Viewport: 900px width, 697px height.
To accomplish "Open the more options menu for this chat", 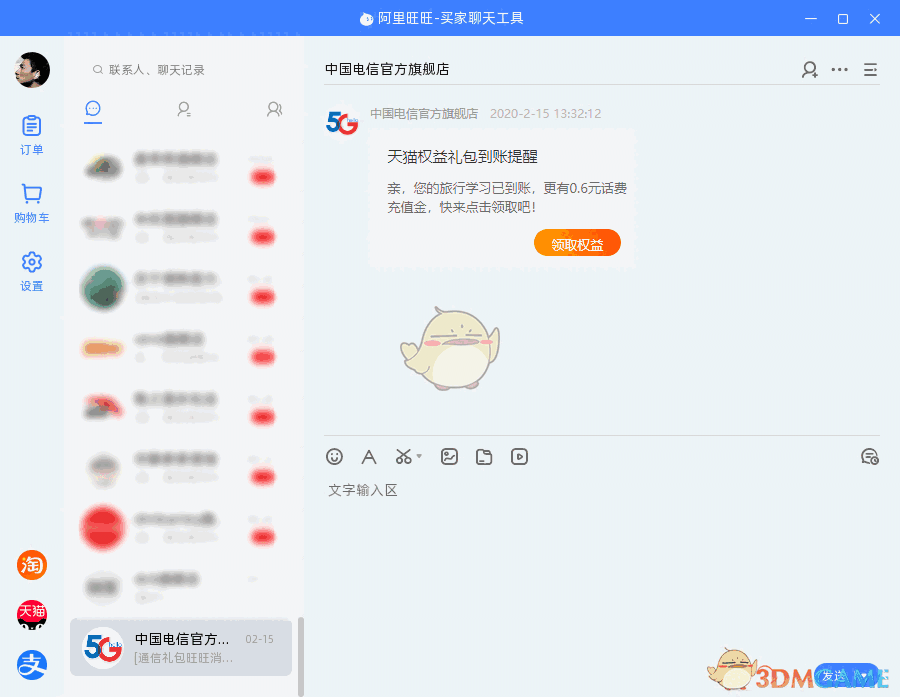I will pyautogui.click(x=839, y=70).
